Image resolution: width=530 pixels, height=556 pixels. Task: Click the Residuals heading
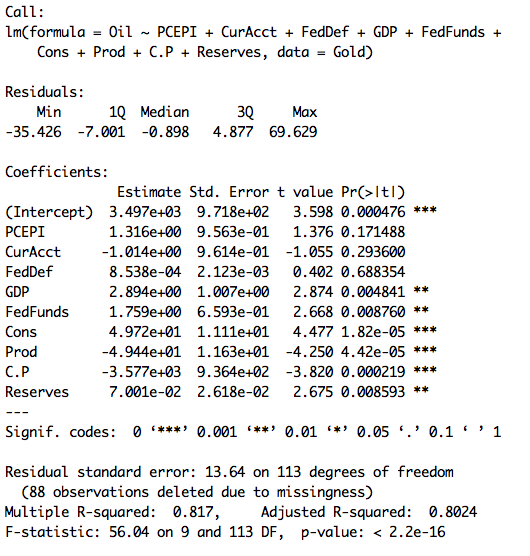point(45,92)
